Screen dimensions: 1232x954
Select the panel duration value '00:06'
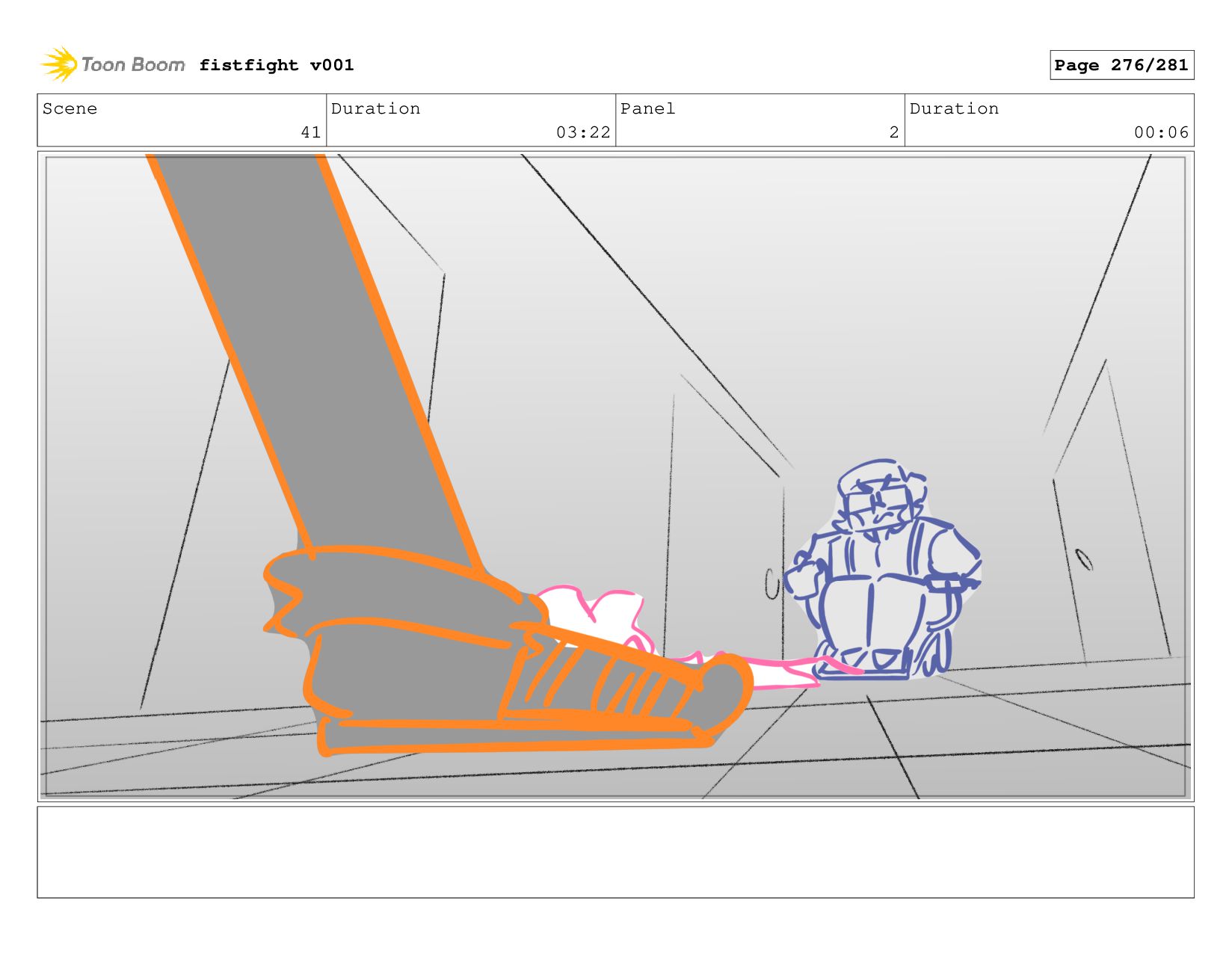tap(1161, 132)
